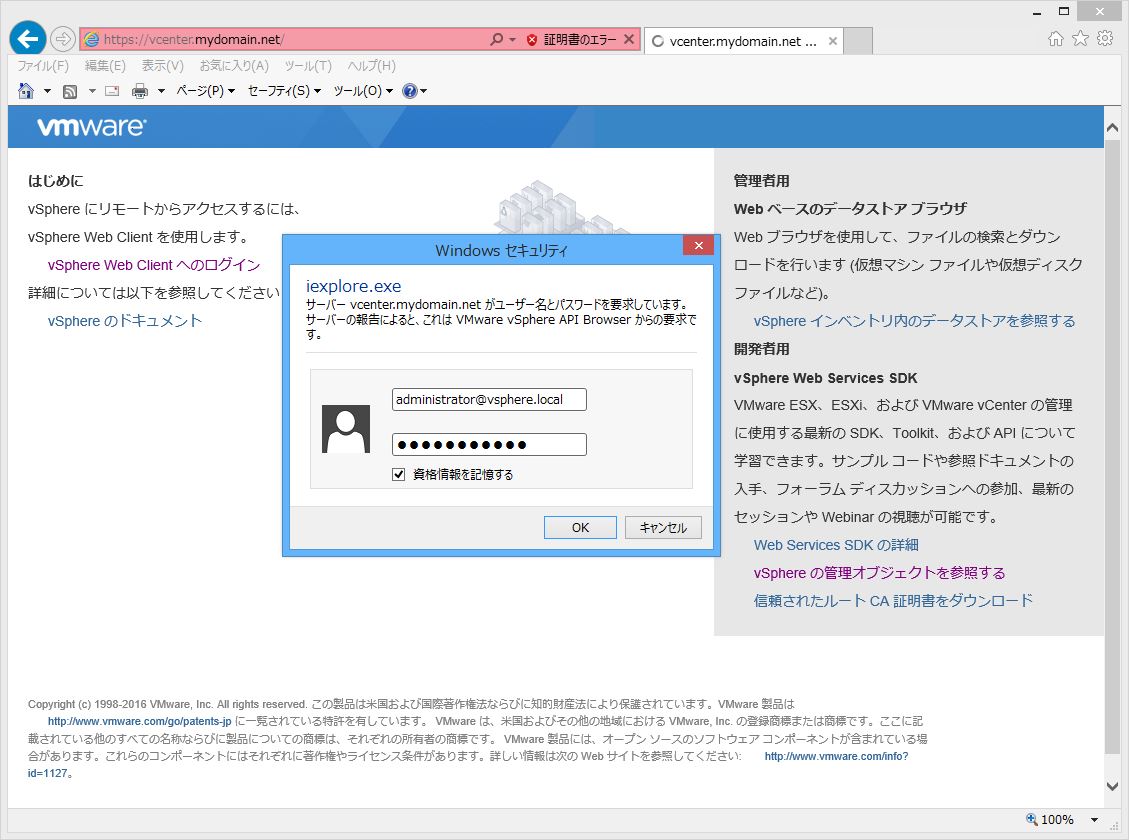Select the vcenter.mydomain.net tab
Viewport: 1129px width, 840px height.
tap(743, 41)
